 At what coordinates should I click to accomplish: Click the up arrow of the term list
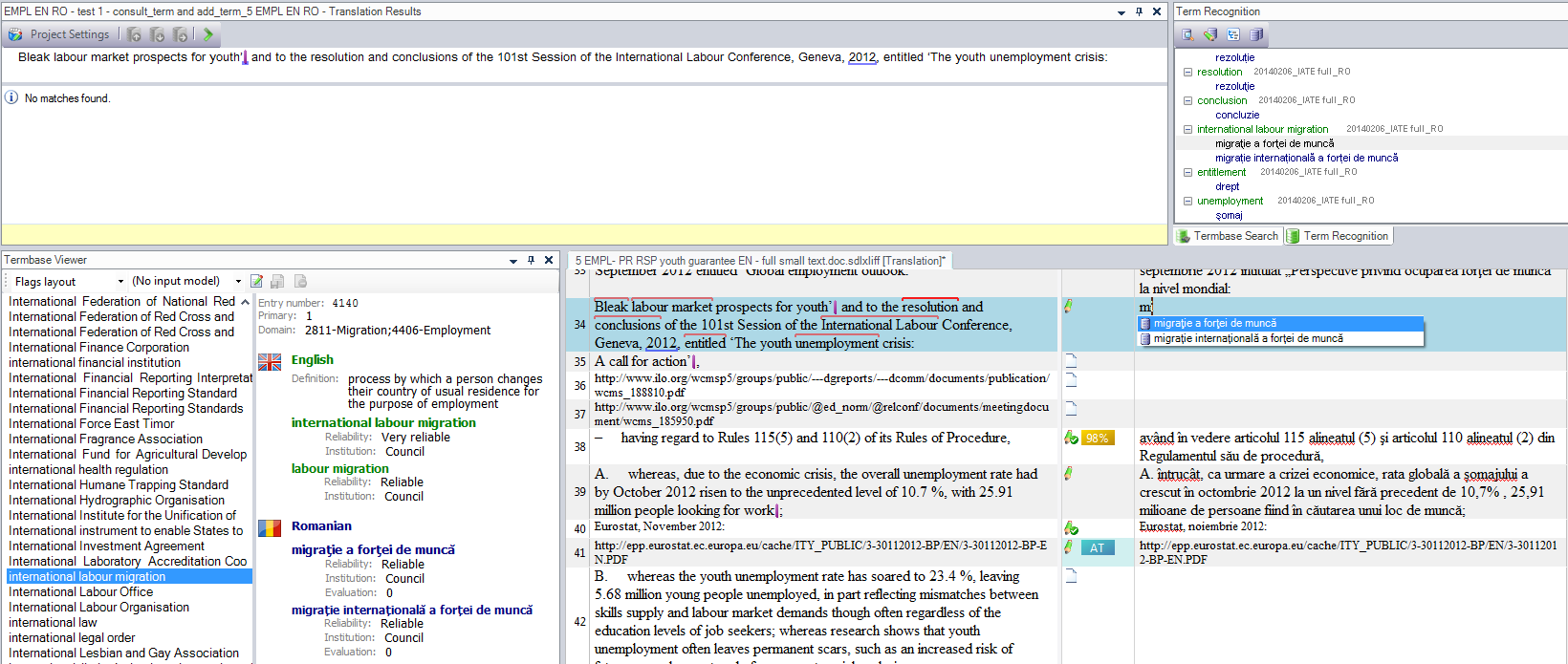[246, 301]
